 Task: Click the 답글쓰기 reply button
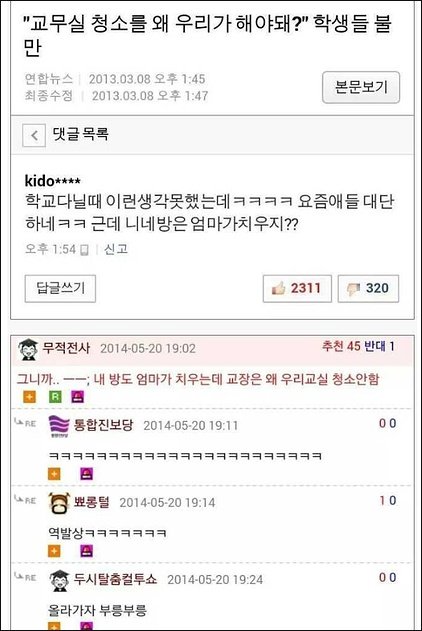click(x=60, y=289)
